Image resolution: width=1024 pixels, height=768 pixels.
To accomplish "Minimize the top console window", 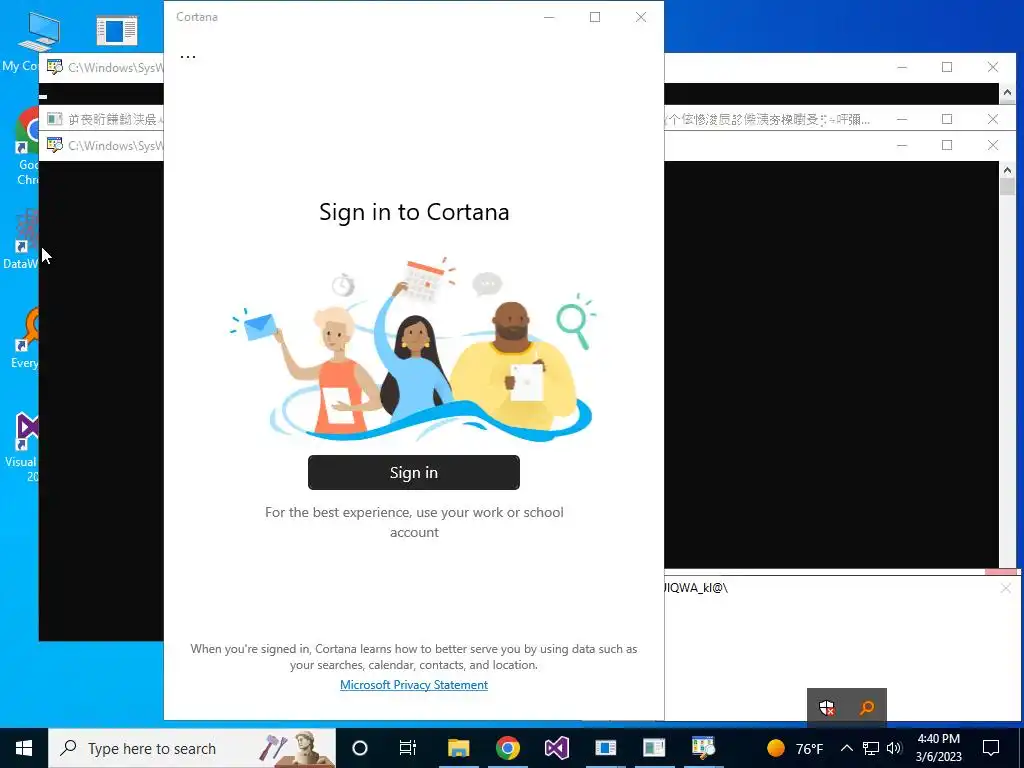I will tap(902, 67).
